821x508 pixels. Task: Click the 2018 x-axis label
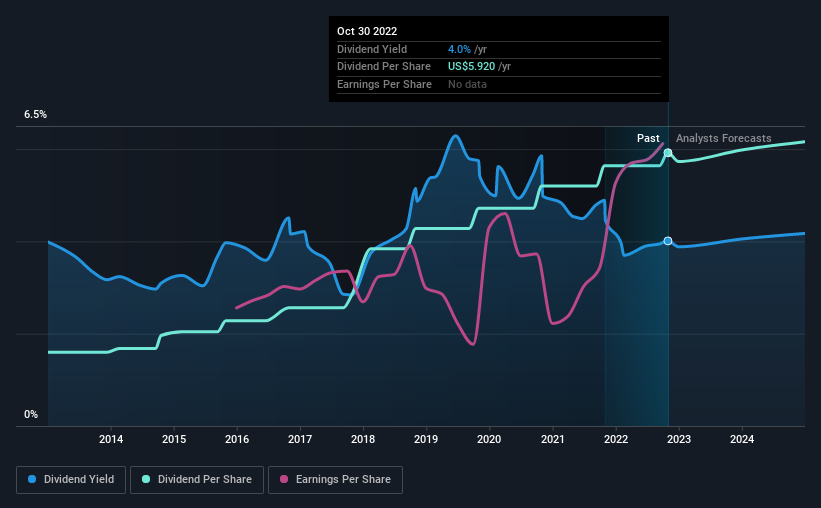tap(363, 439)
